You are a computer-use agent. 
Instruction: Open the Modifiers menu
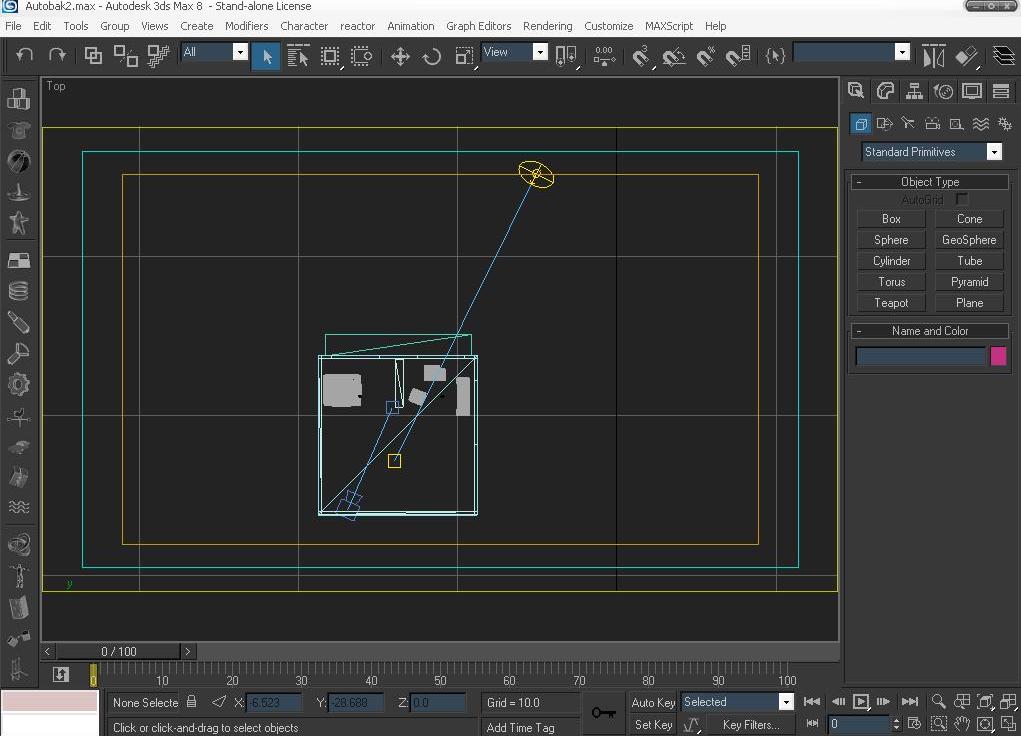(246, 26)
